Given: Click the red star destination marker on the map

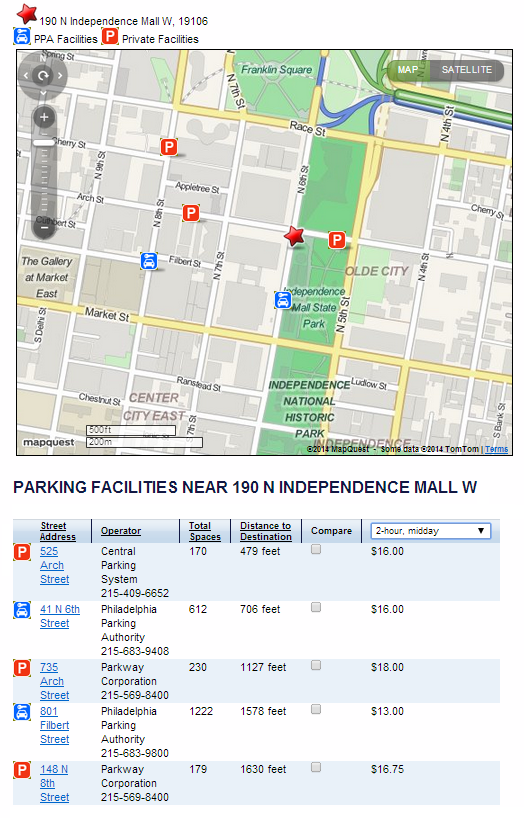Looking at the screenshot, I should click(x=294, y=236).
